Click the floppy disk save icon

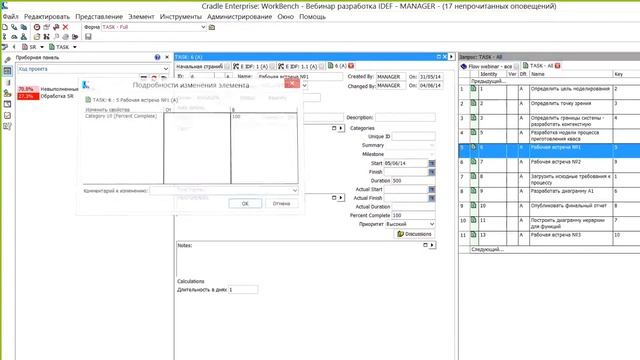click(x=88, y=37)
